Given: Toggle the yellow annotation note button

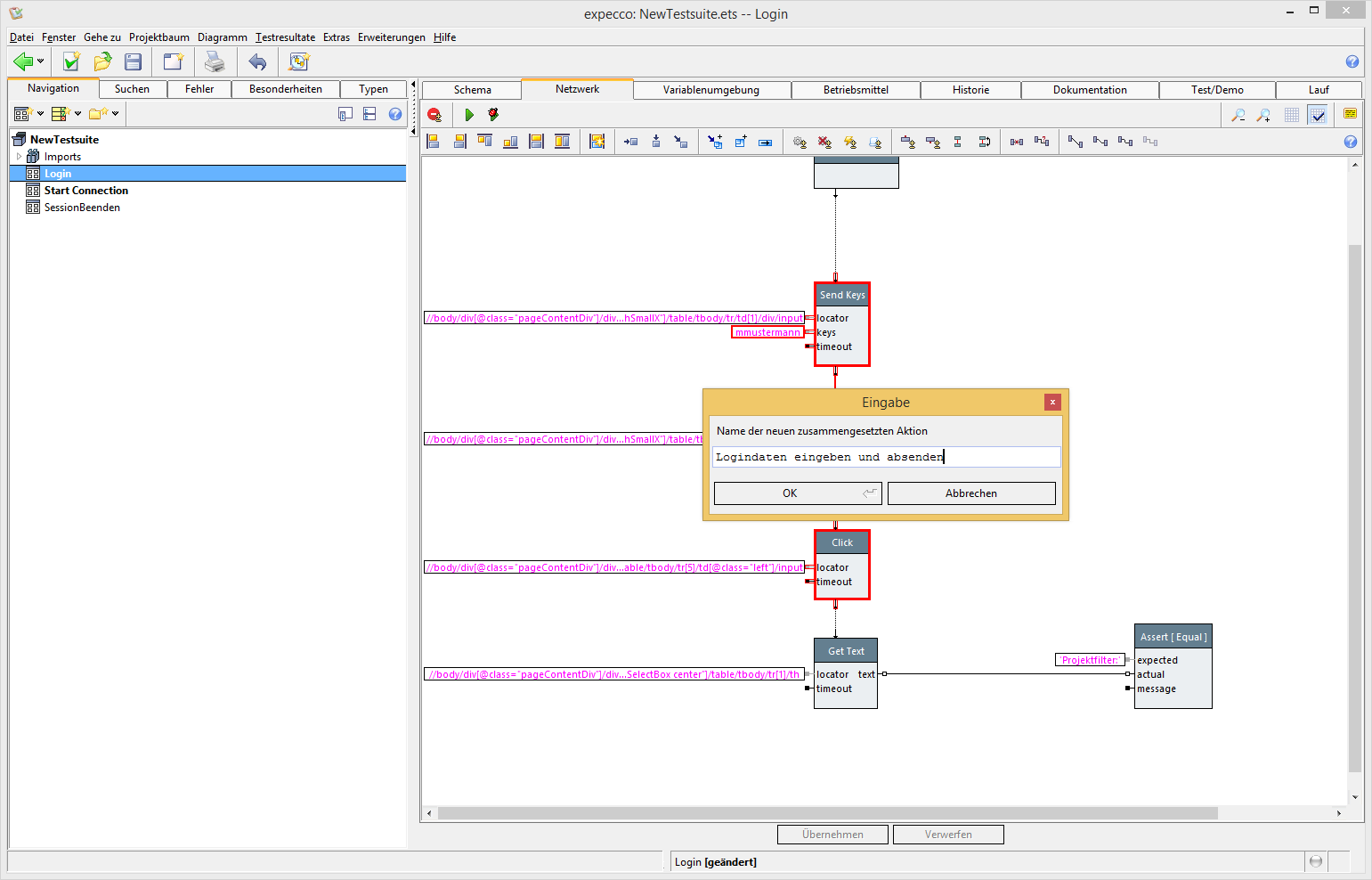Looking at the screenshot, I should tap(1350, 114).
